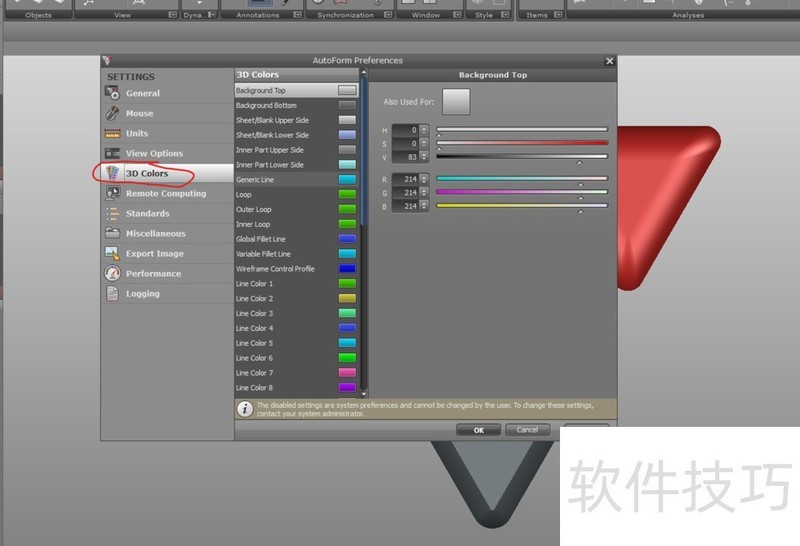Viewport: 800px width, 546px height.
Task: Adjust the B value stepper arrows
Action: pyautogui.click(x=424, y=206)
